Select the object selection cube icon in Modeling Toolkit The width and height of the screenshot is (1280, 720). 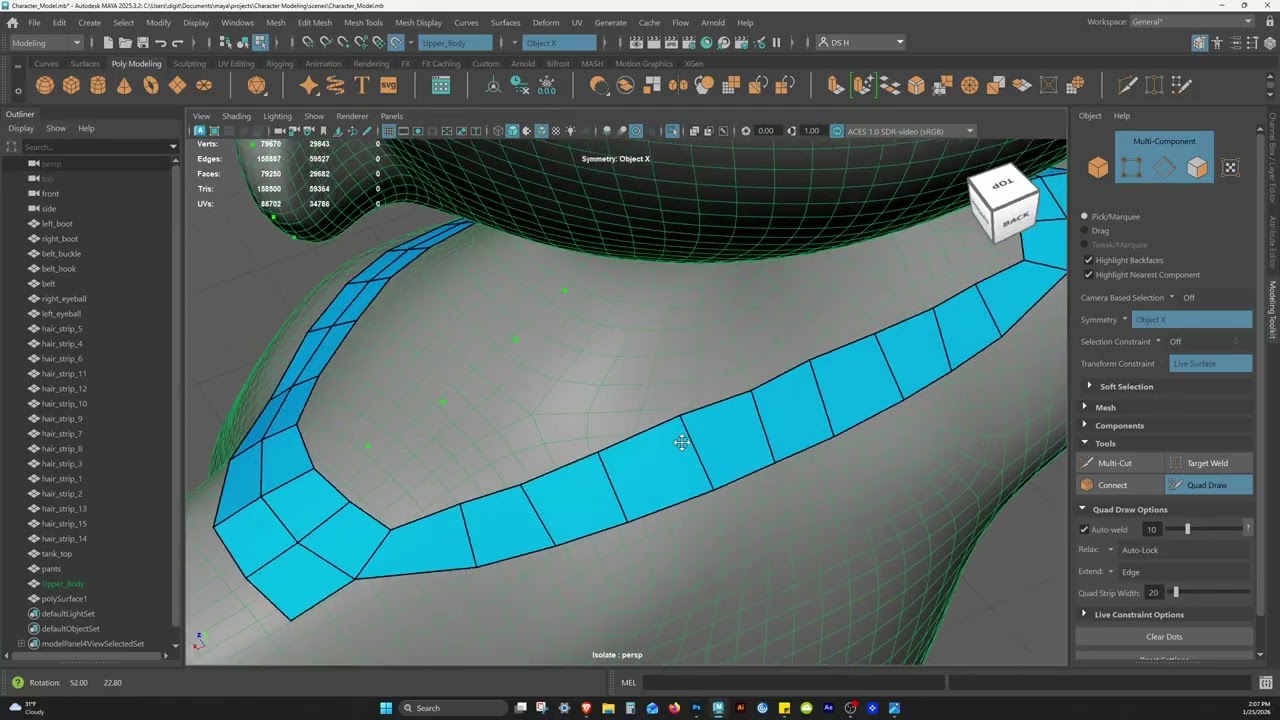coord(1098,168)
